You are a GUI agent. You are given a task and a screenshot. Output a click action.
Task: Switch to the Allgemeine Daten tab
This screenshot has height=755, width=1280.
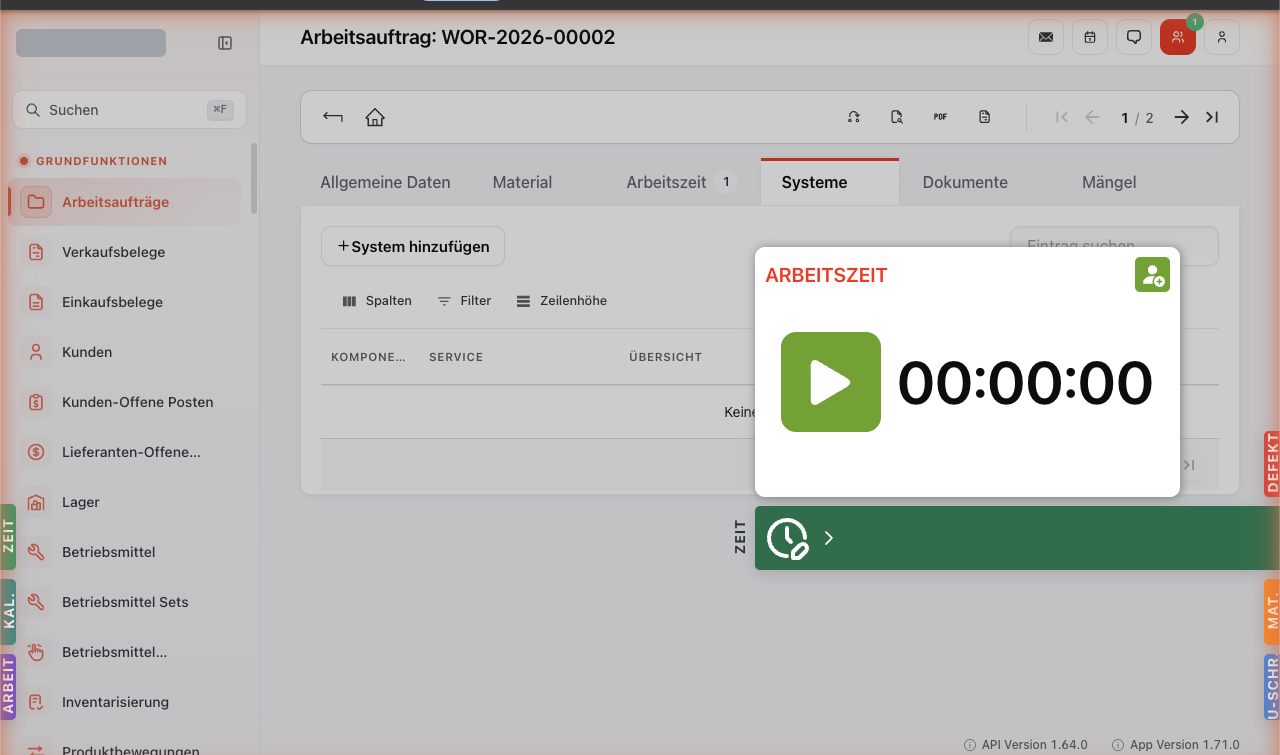385,182
